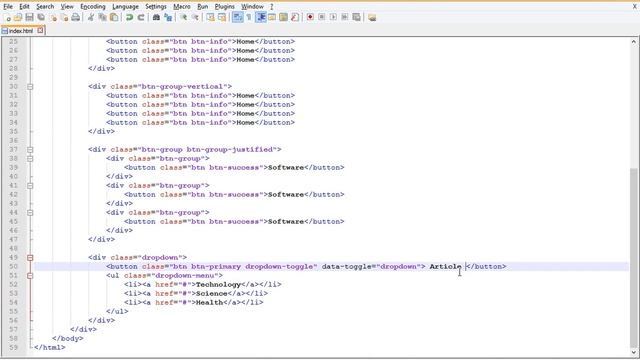Viewport: 640px width, 360px height.
Task: Click the Zoom In toolbar icon
Action: pyautogui.click(x=183, y=18)
